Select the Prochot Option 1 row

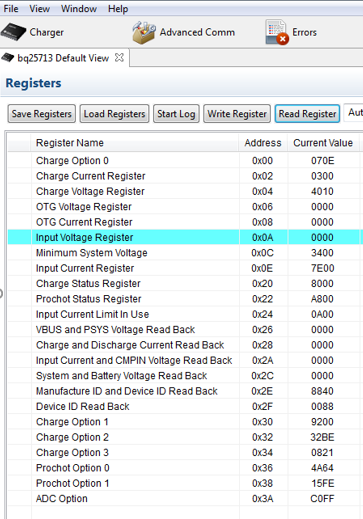(x=184, y=483)
